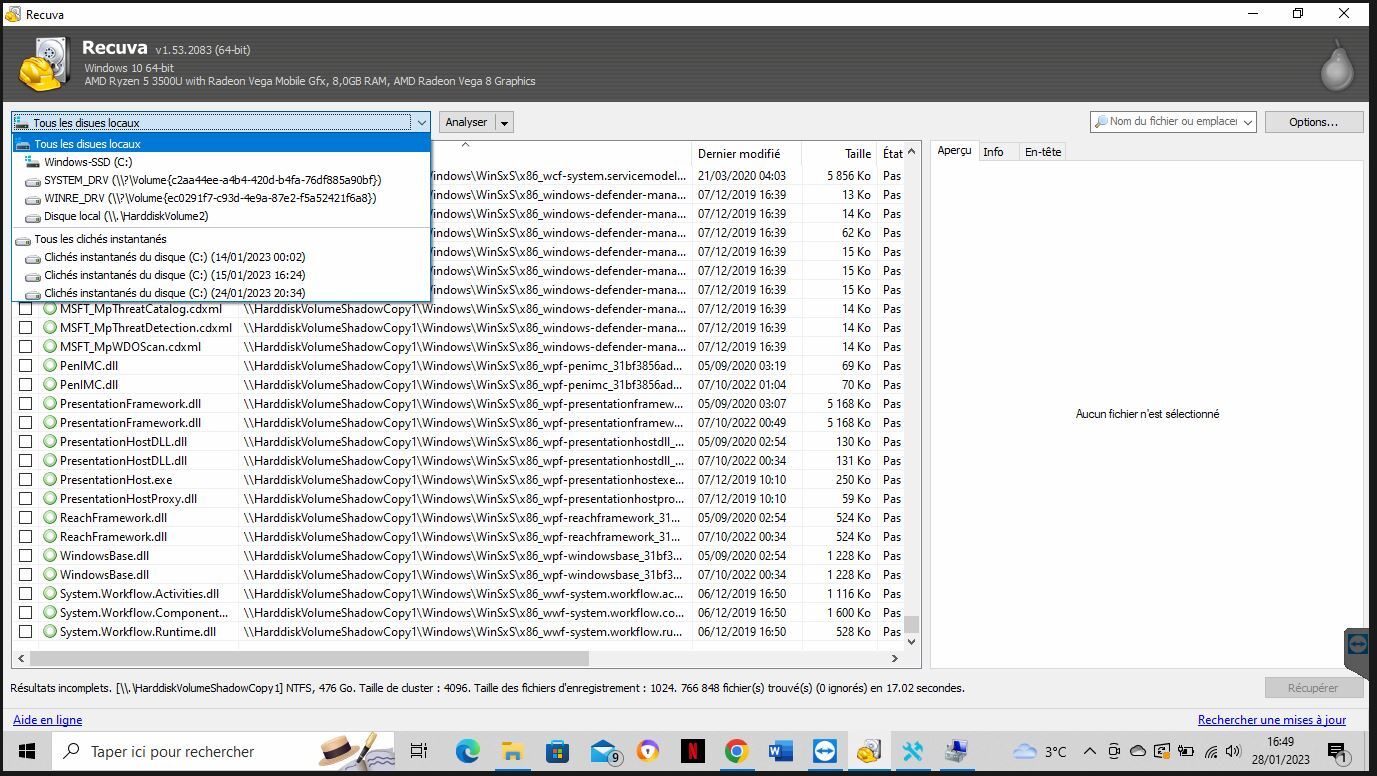Open File Explorer from the taskbar
1377x776 pixels.
click(512, 751)
